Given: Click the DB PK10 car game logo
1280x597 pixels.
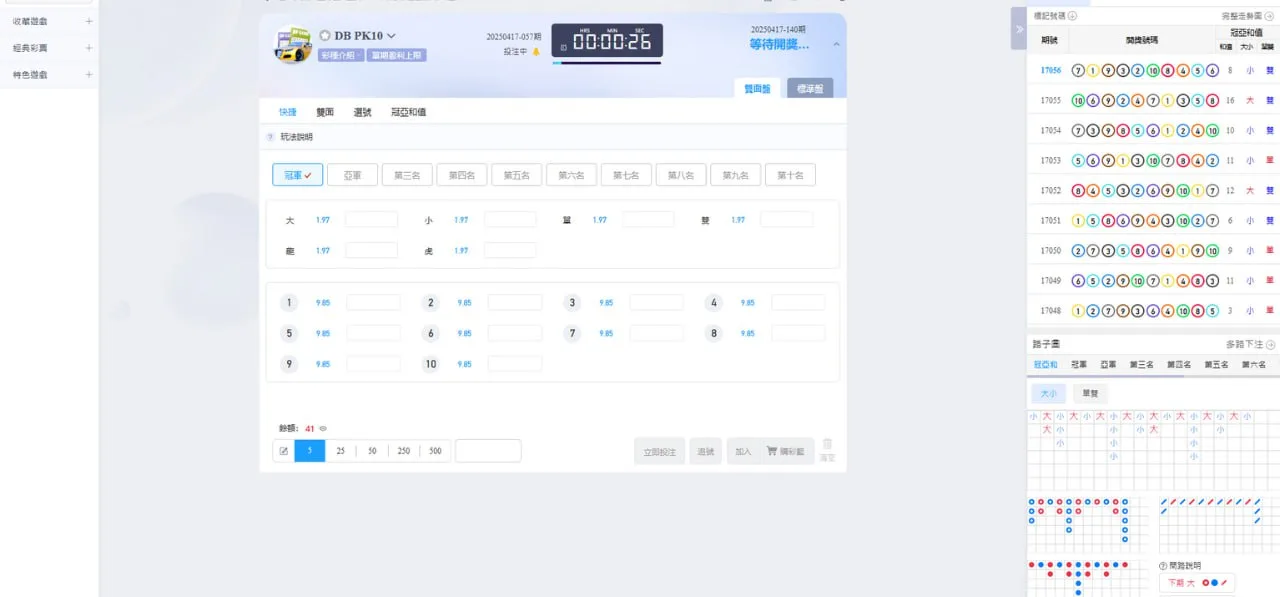Looking at the screenshot, I should pyautogui.click(x=293, y=45).
